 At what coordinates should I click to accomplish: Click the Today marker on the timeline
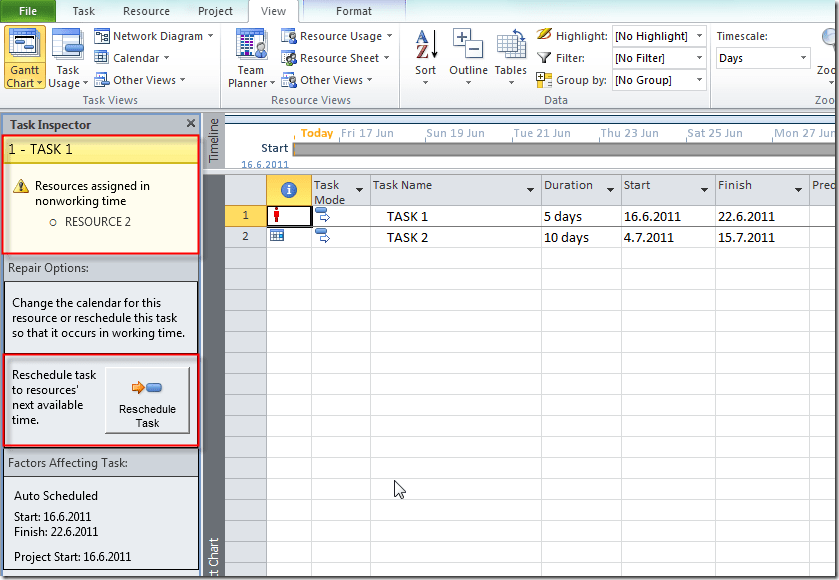click(x=316, y=133)
